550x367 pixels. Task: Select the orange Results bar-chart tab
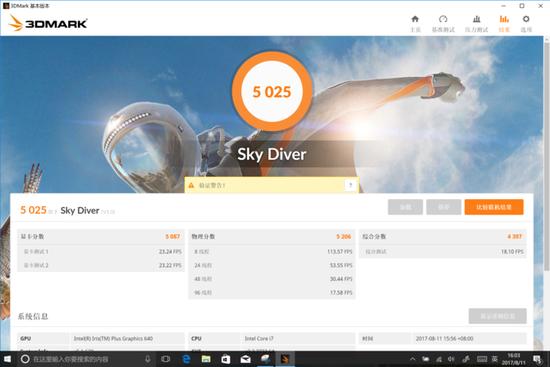(x=504, y=24)
